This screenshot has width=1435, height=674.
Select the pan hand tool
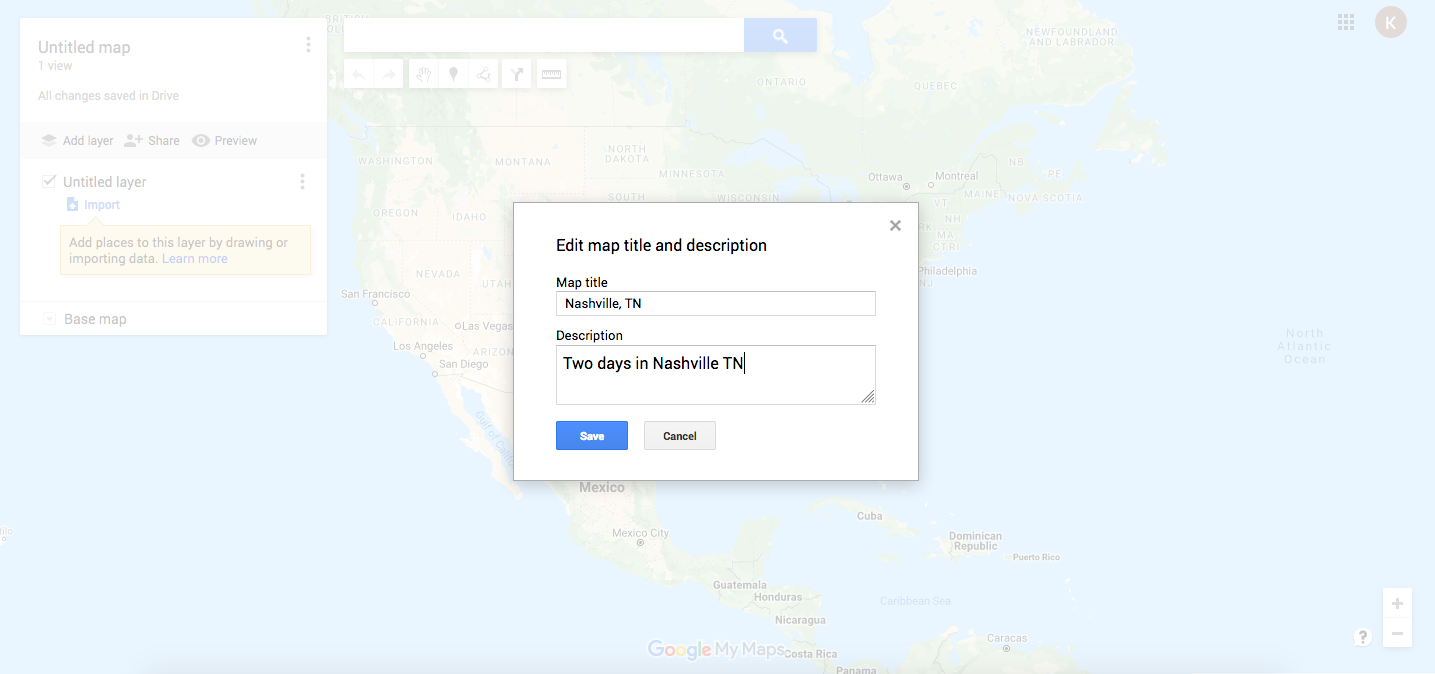coord(423,73)
